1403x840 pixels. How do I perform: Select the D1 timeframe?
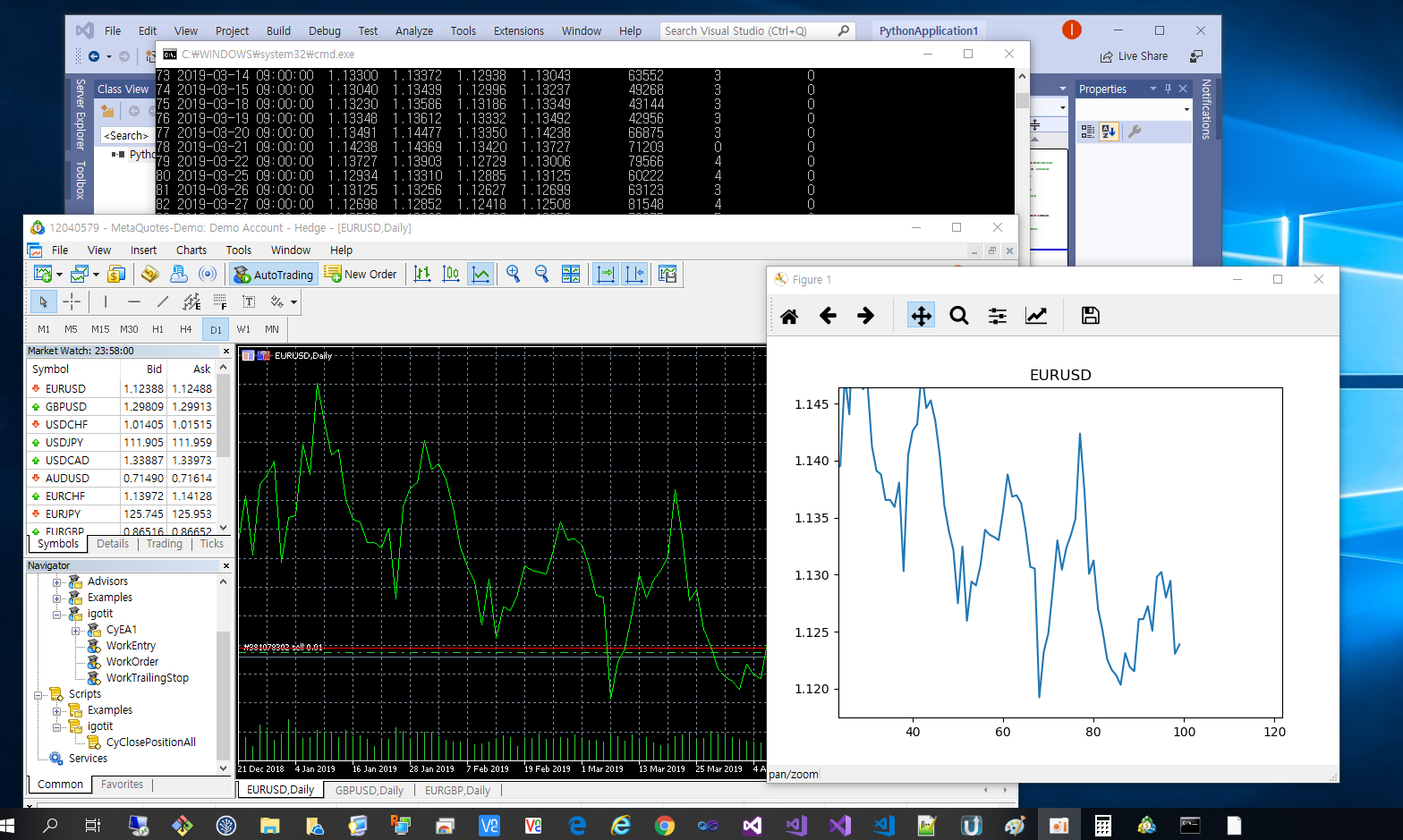coord(216,329)
